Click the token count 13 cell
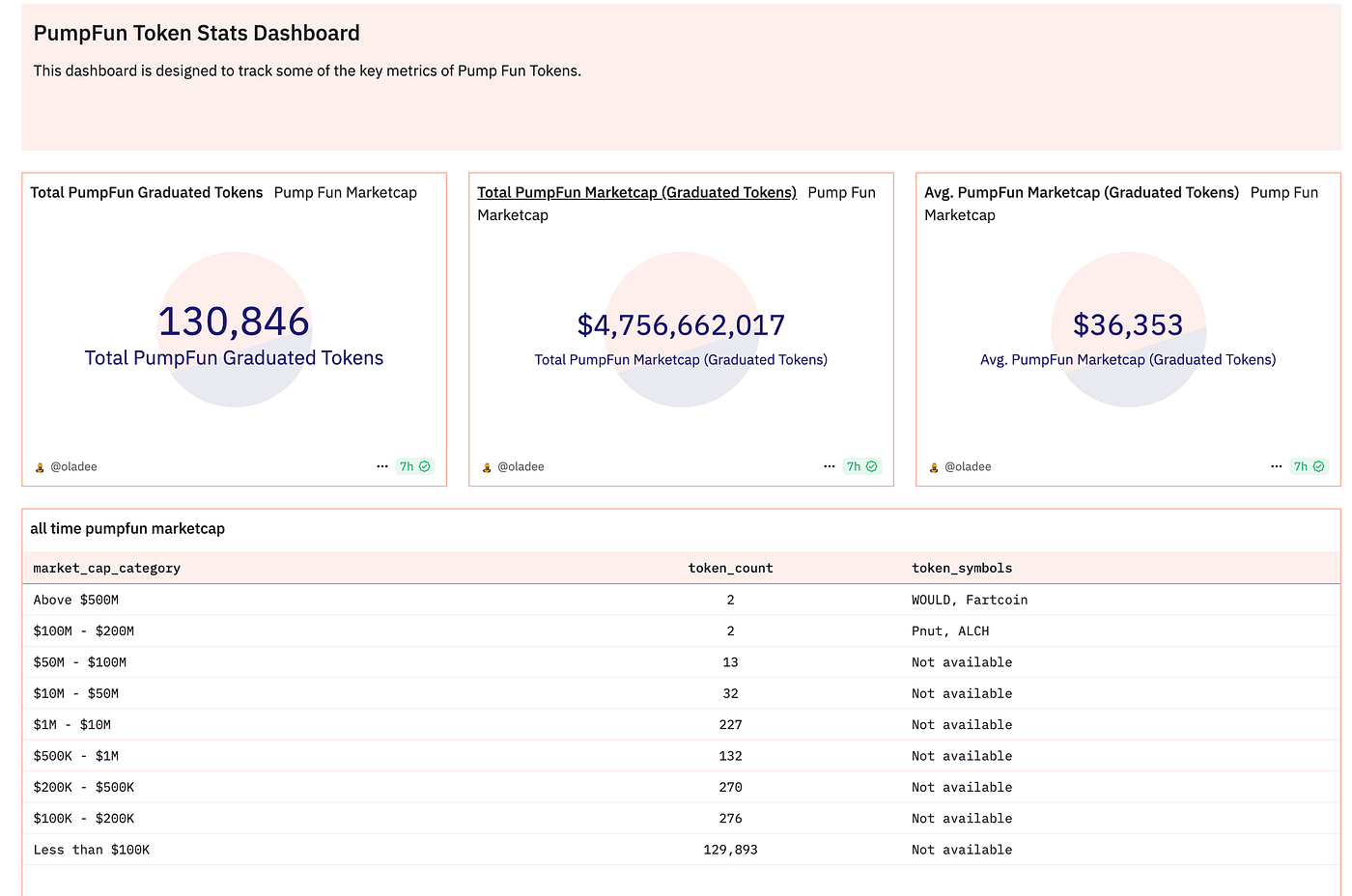1352x896 pixels. click(x=730, y=662)
